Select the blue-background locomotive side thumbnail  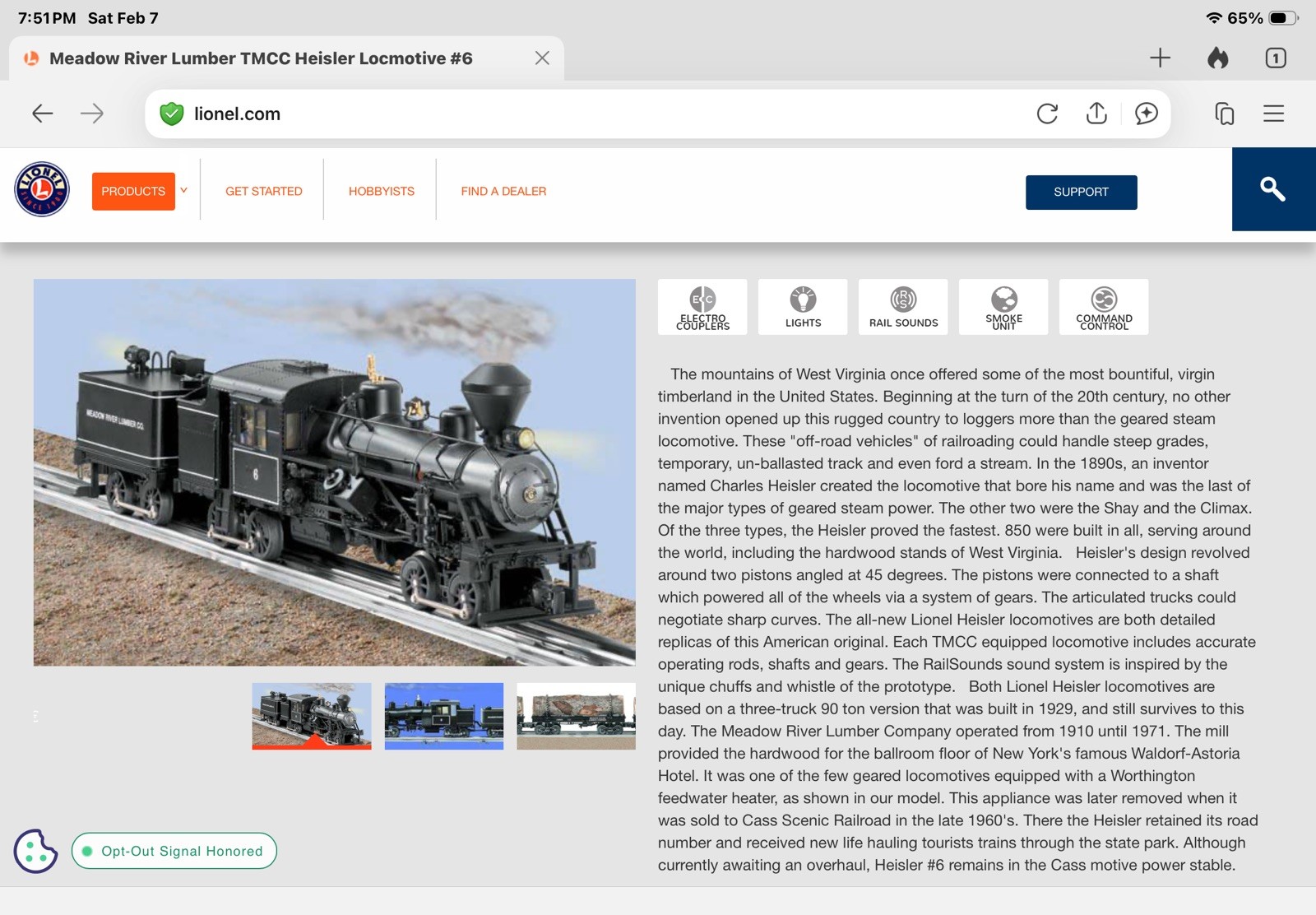point(444,716)
